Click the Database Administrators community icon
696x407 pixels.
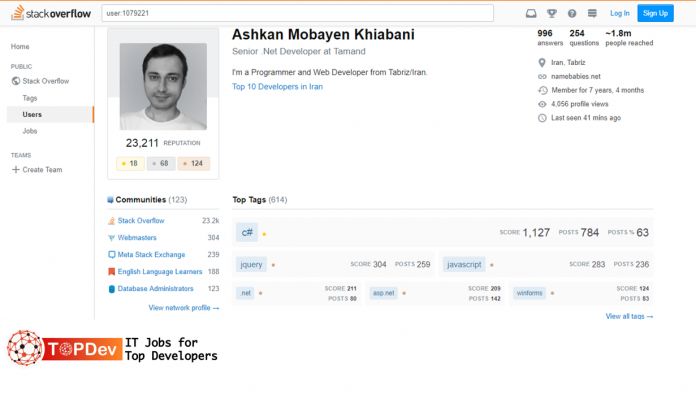111,289
